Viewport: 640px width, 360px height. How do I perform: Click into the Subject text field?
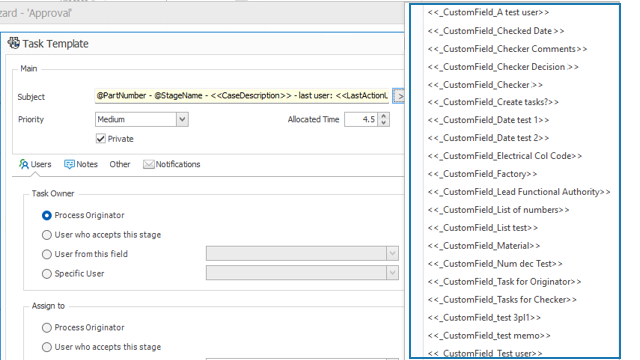pyautogui.click(x=242, y=96)
